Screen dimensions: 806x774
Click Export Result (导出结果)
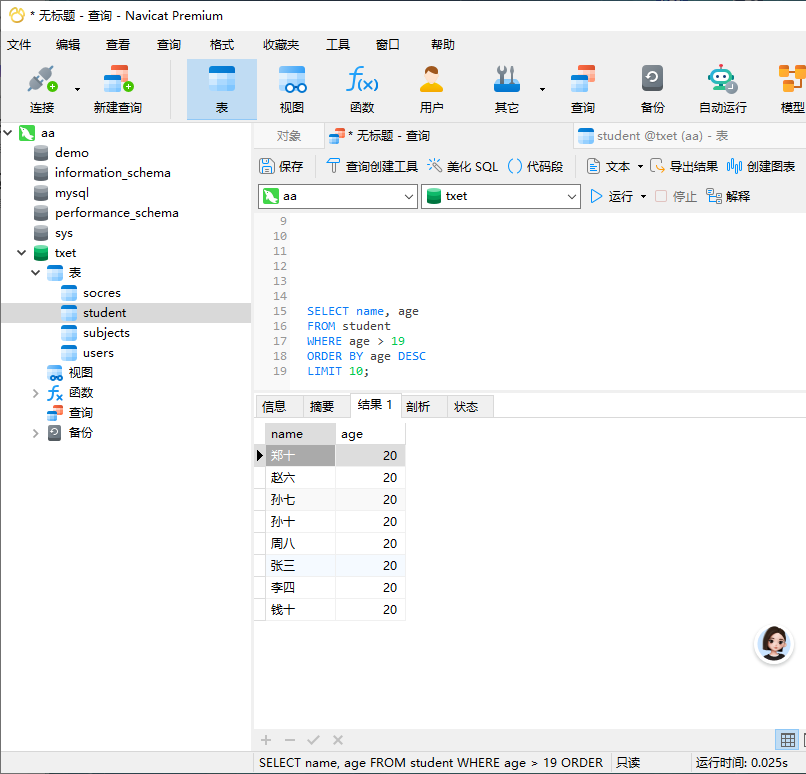point(684,167)
